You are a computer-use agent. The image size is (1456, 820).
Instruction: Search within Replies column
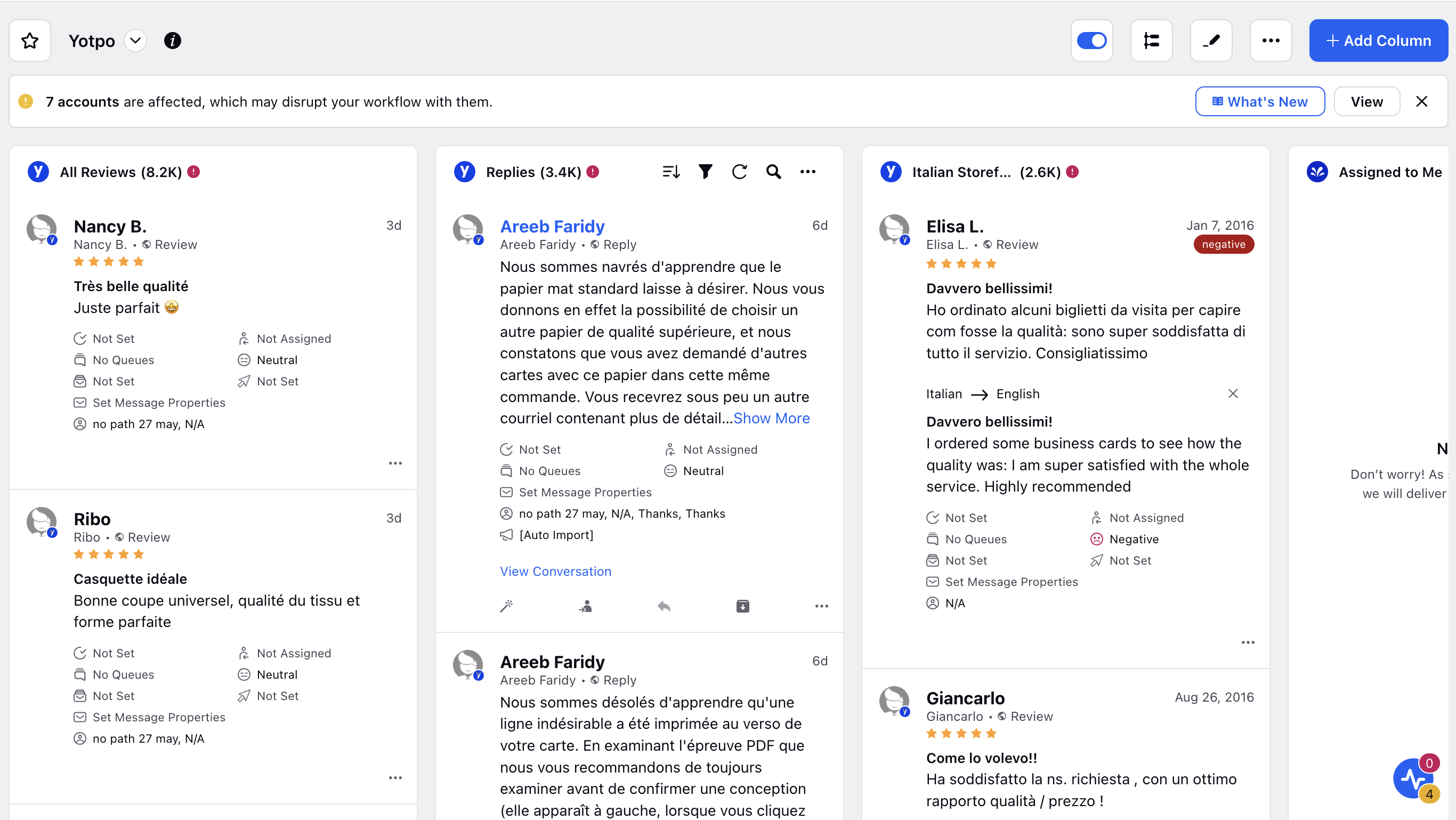coord(773,171)
